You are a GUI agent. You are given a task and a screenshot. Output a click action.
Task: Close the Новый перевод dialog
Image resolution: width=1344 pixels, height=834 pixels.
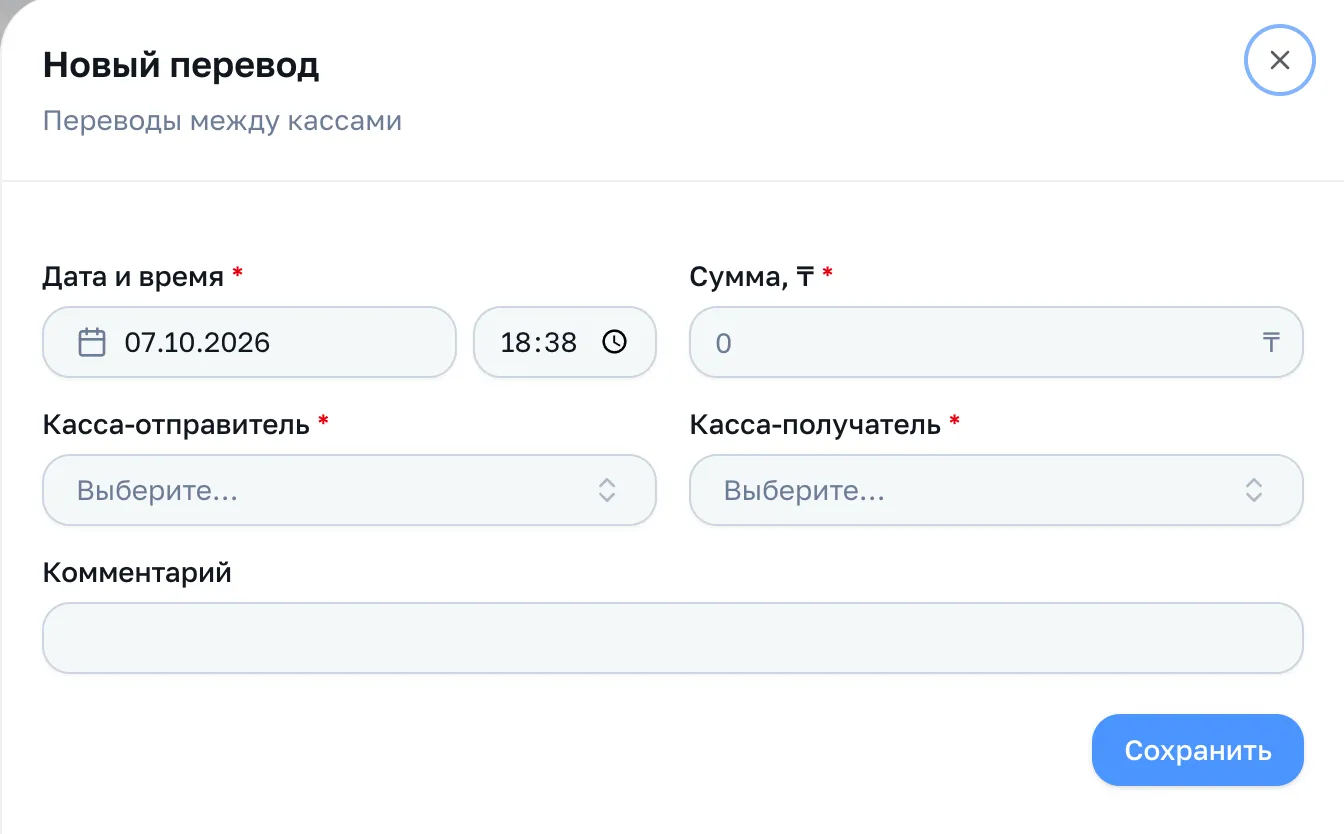coord(1279,60)
